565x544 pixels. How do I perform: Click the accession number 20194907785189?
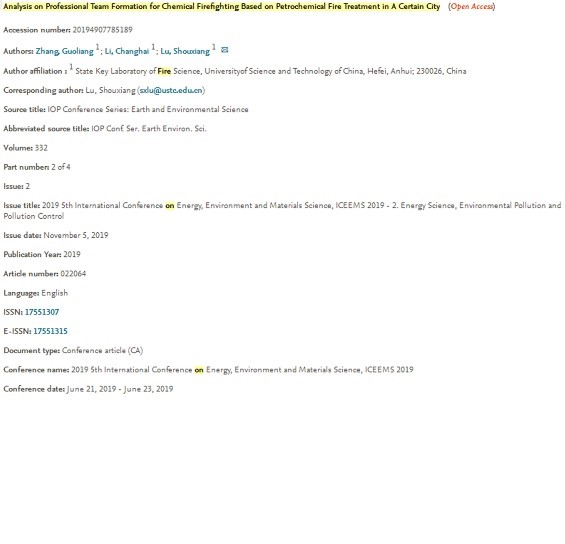point(102,30)
